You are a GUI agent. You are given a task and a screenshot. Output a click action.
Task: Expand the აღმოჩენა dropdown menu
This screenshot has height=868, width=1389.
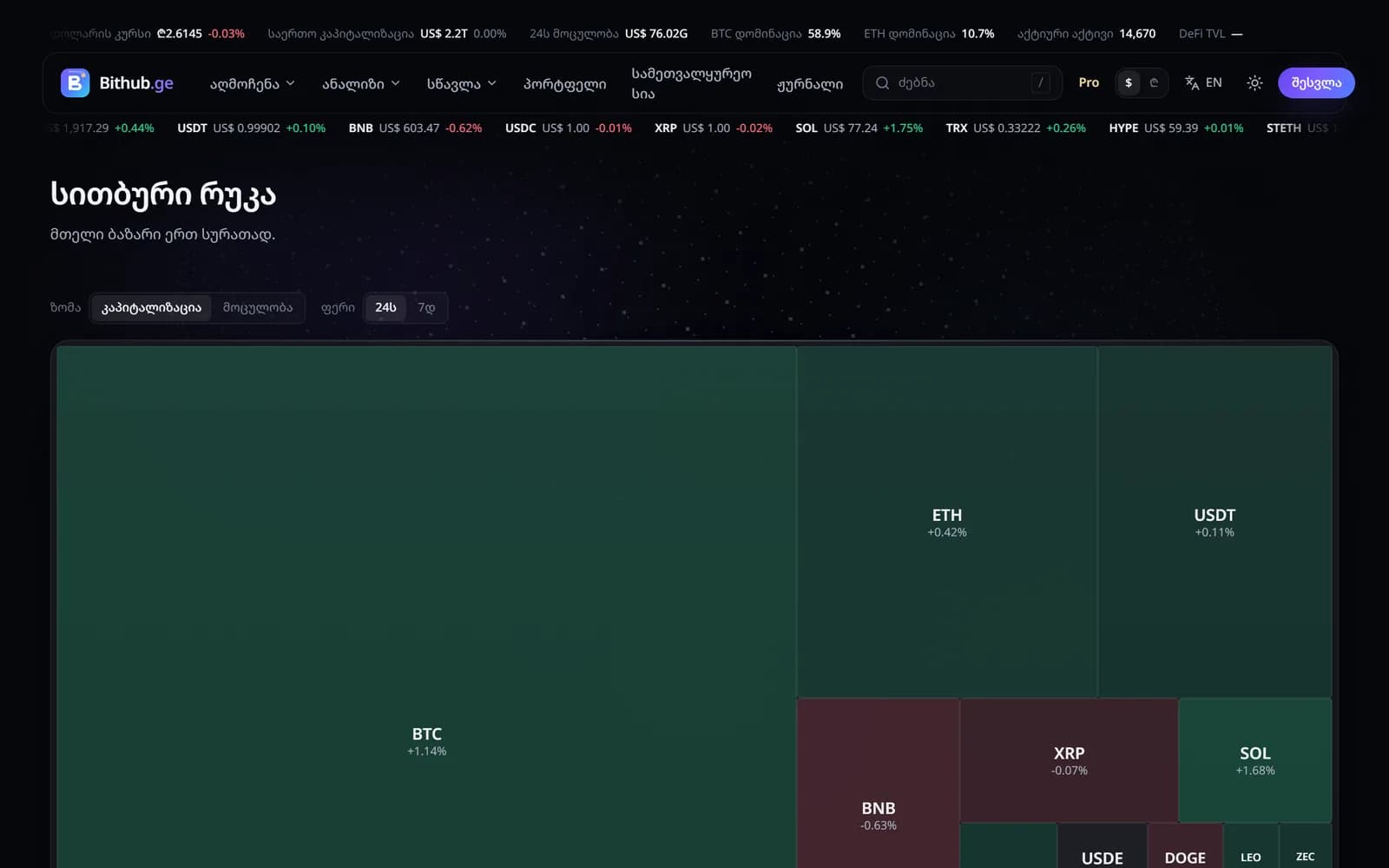point(252,83)
